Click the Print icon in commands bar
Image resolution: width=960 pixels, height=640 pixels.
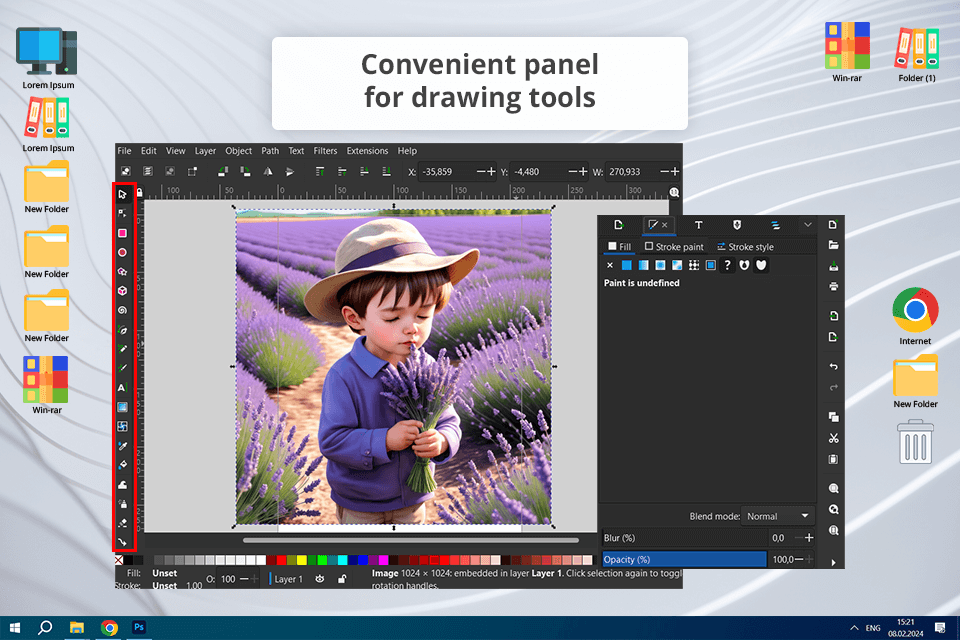pyautogui.click(x=833, y=287)
